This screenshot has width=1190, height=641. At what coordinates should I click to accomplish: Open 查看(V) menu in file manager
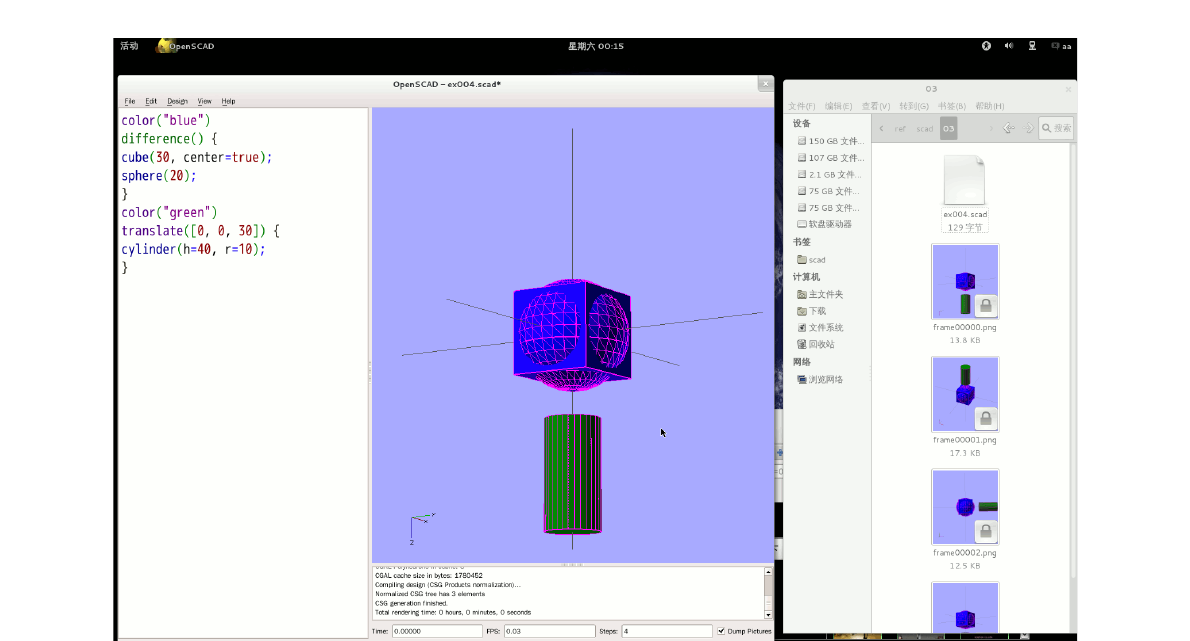pos(876,106)
